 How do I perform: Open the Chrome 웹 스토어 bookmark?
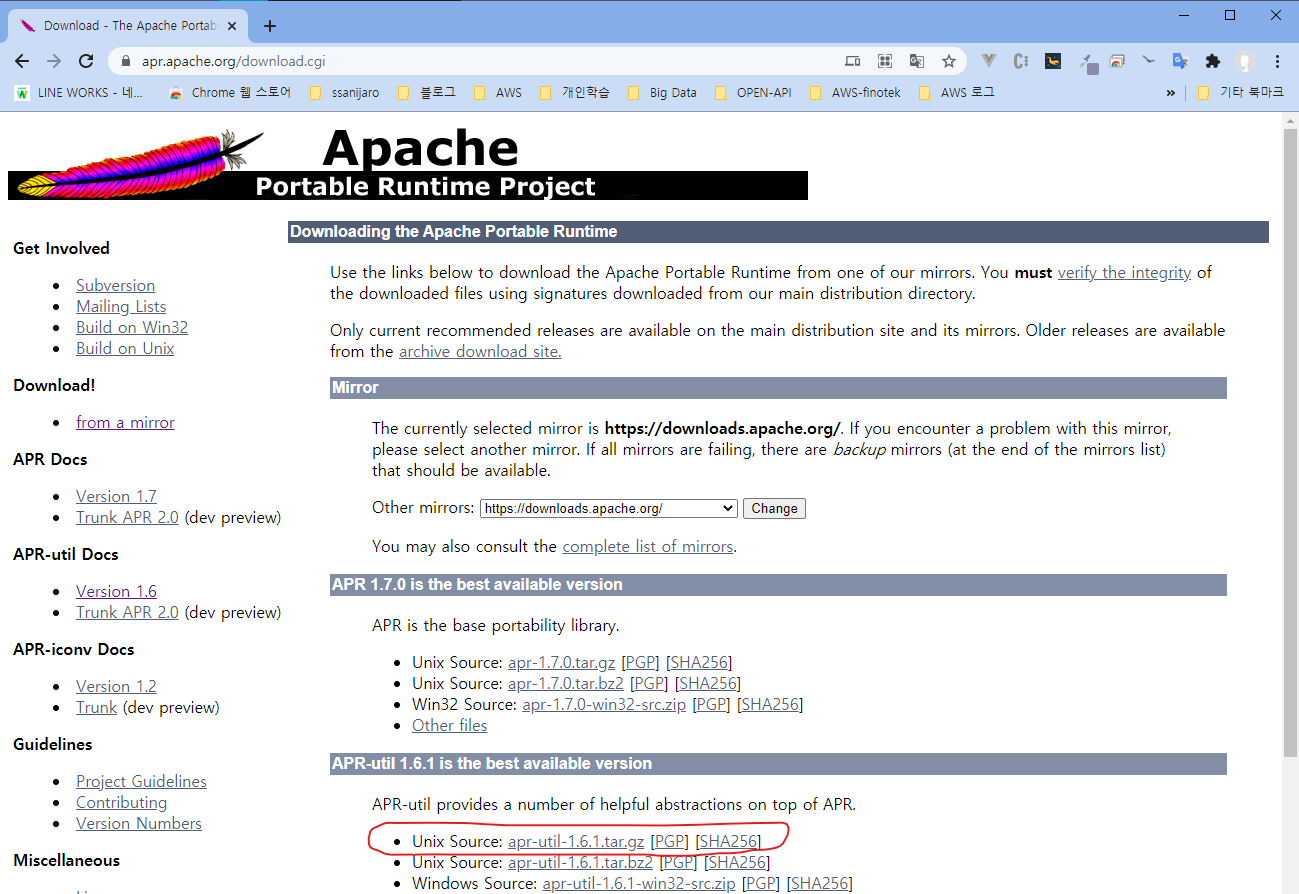pyautogui.click(x=230, y=92)
